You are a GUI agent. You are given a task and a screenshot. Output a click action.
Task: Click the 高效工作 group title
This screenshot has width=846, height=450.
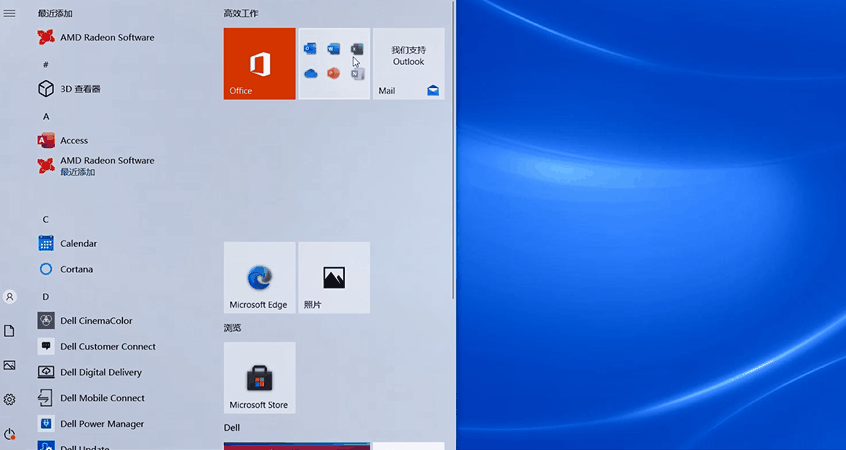241,13
